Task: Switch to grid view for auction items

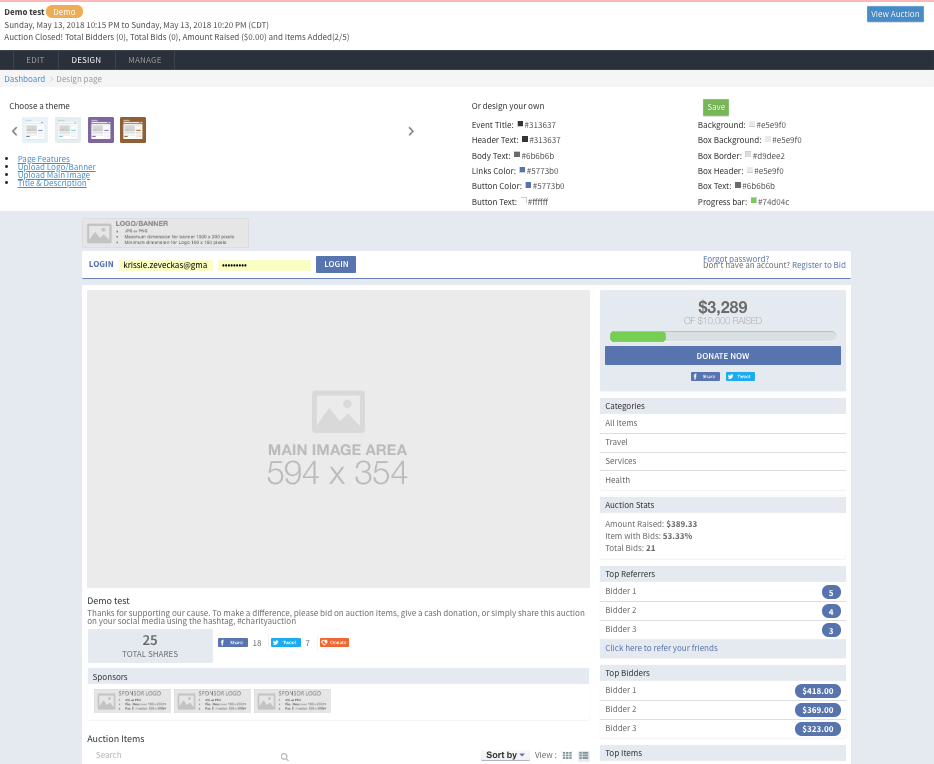Action: 568,755
